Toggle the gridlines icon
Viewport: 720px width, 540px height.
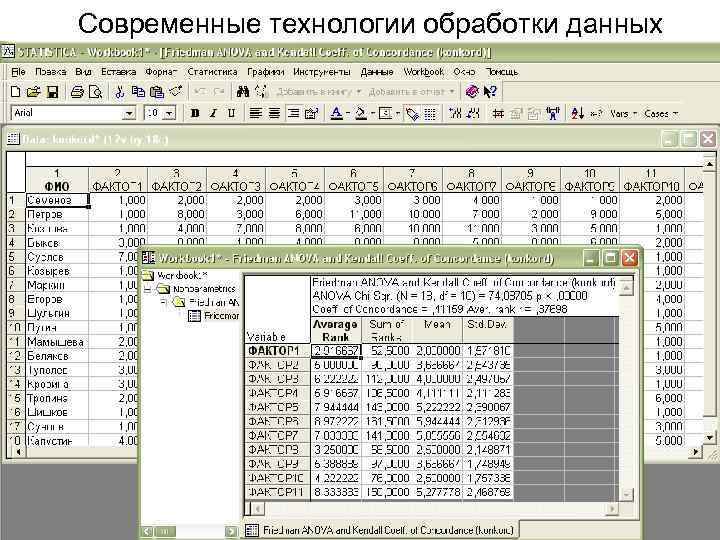pos(430,113)
